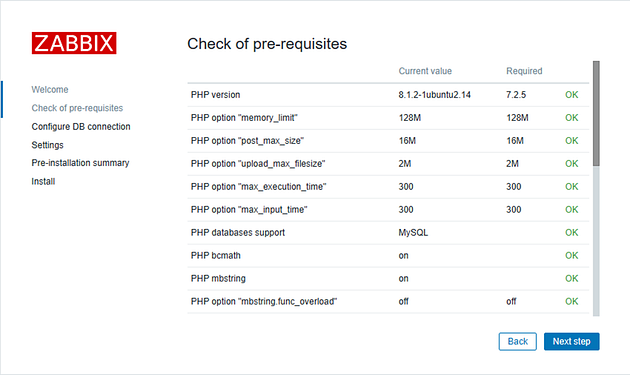This screenshot has height=375, width=630.
Task: Click the Check of pre-requisites heading
Action: point(267,44)
